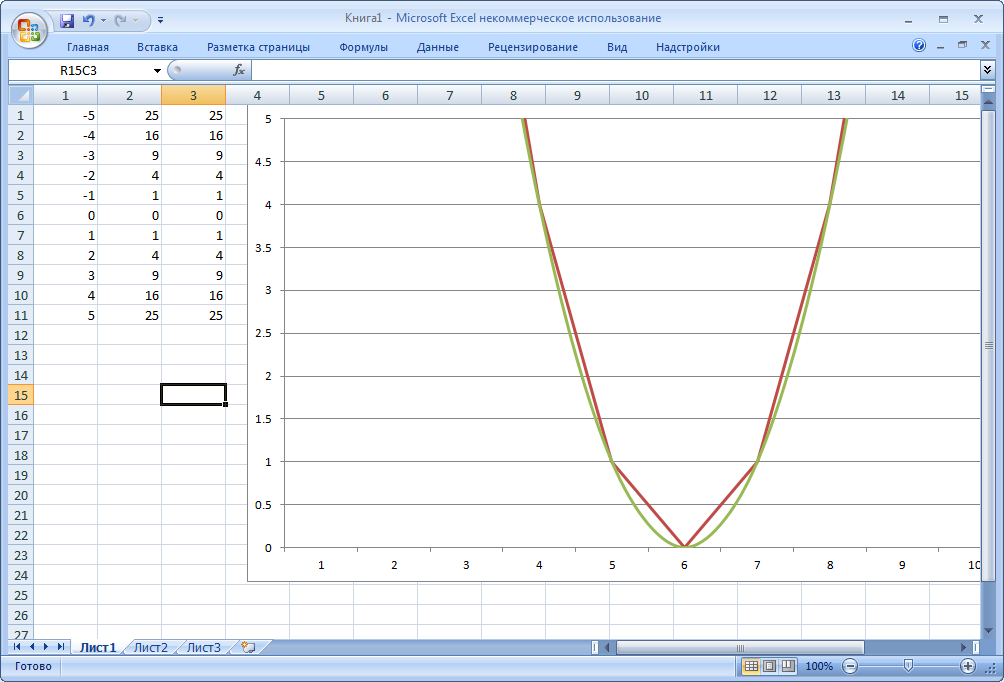Open the Вставка ribbon tab
1004x682 pixels.
[x=157, y=47]
